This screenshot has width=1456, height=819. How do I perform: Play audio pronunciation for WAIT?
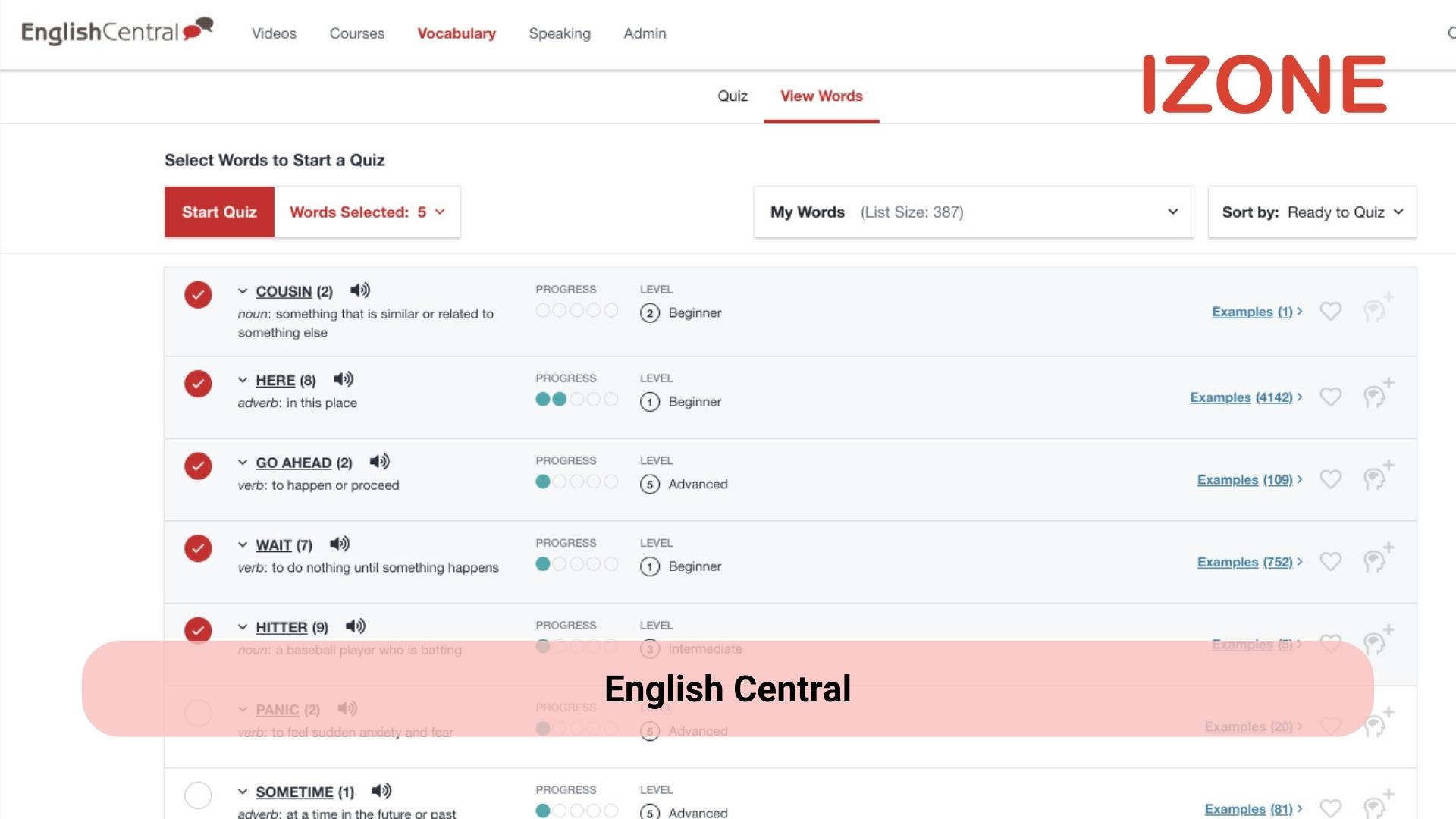[x=340, y=544]
